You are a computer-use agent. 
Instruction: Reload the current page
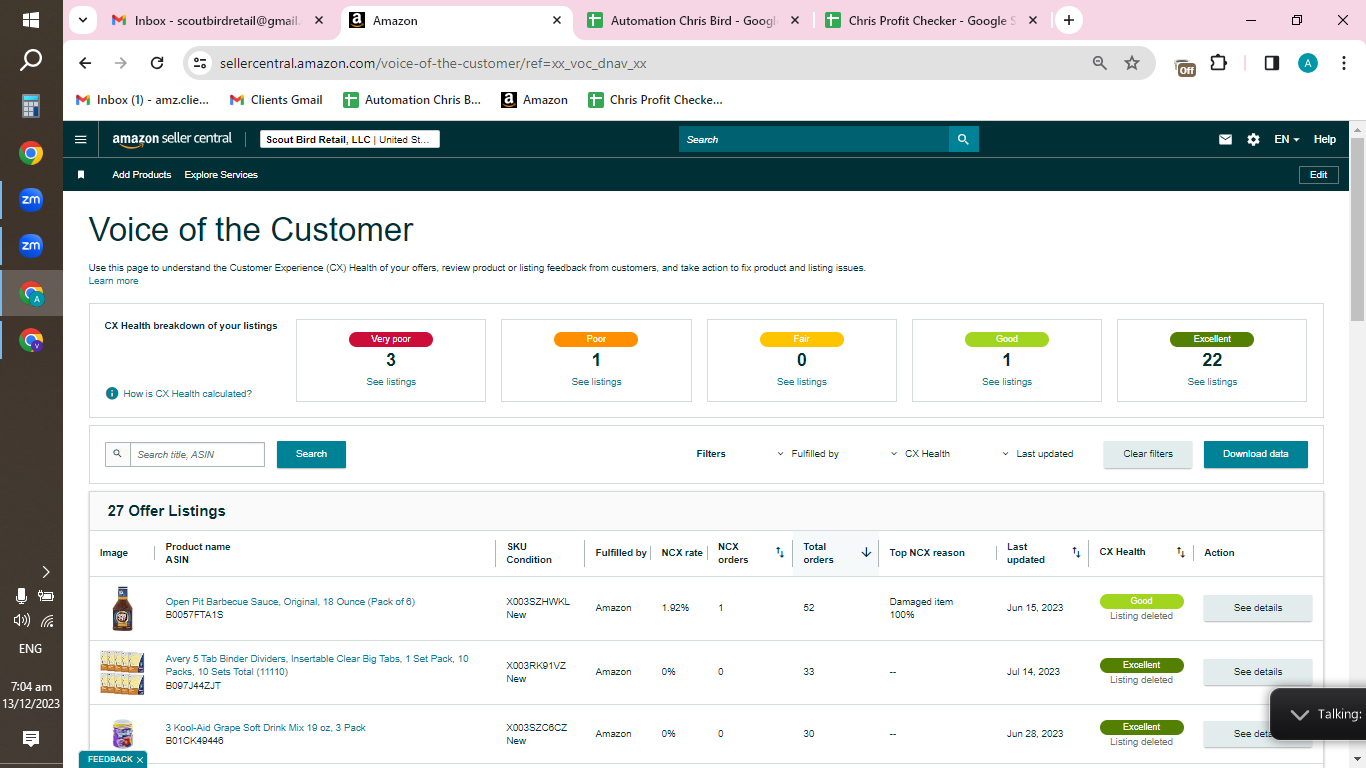(157, 63)
